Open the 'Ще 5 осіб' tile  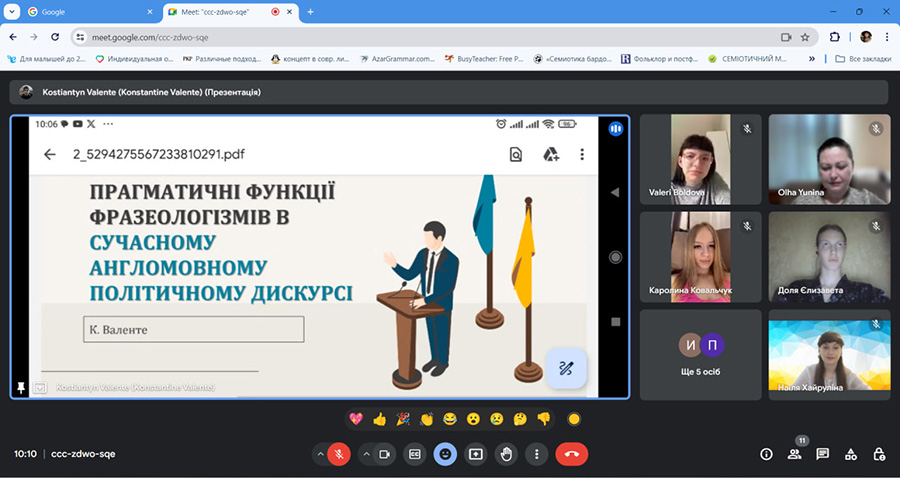coord(700,355)
